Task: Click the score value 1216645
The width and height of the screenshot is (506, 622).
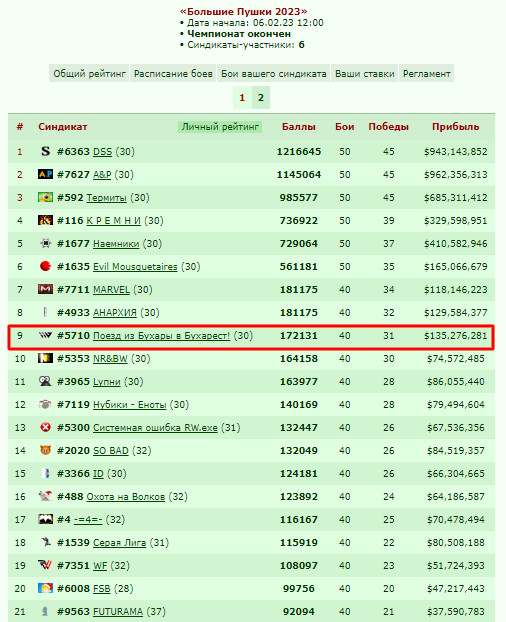Action: click(299, 152)
